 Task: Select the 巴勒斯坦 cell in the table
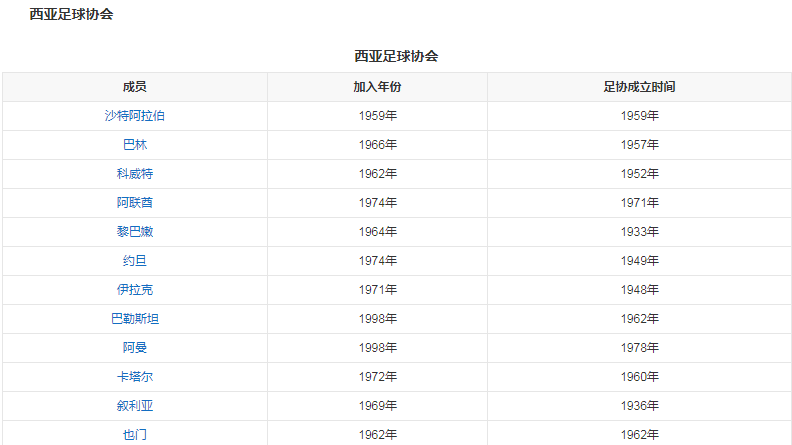coord(135,319)
